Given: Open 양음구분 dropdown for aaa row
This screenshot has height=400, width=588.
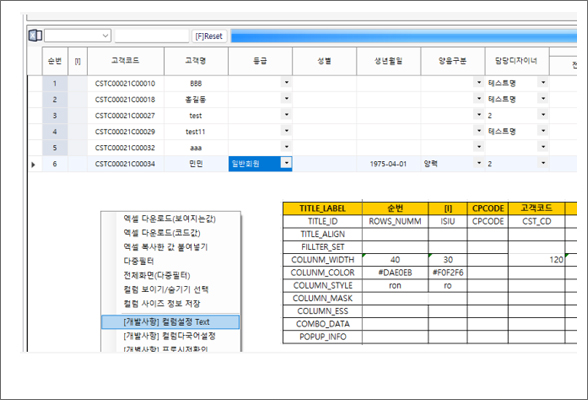Looking at the screenshot, I should 479,147.
